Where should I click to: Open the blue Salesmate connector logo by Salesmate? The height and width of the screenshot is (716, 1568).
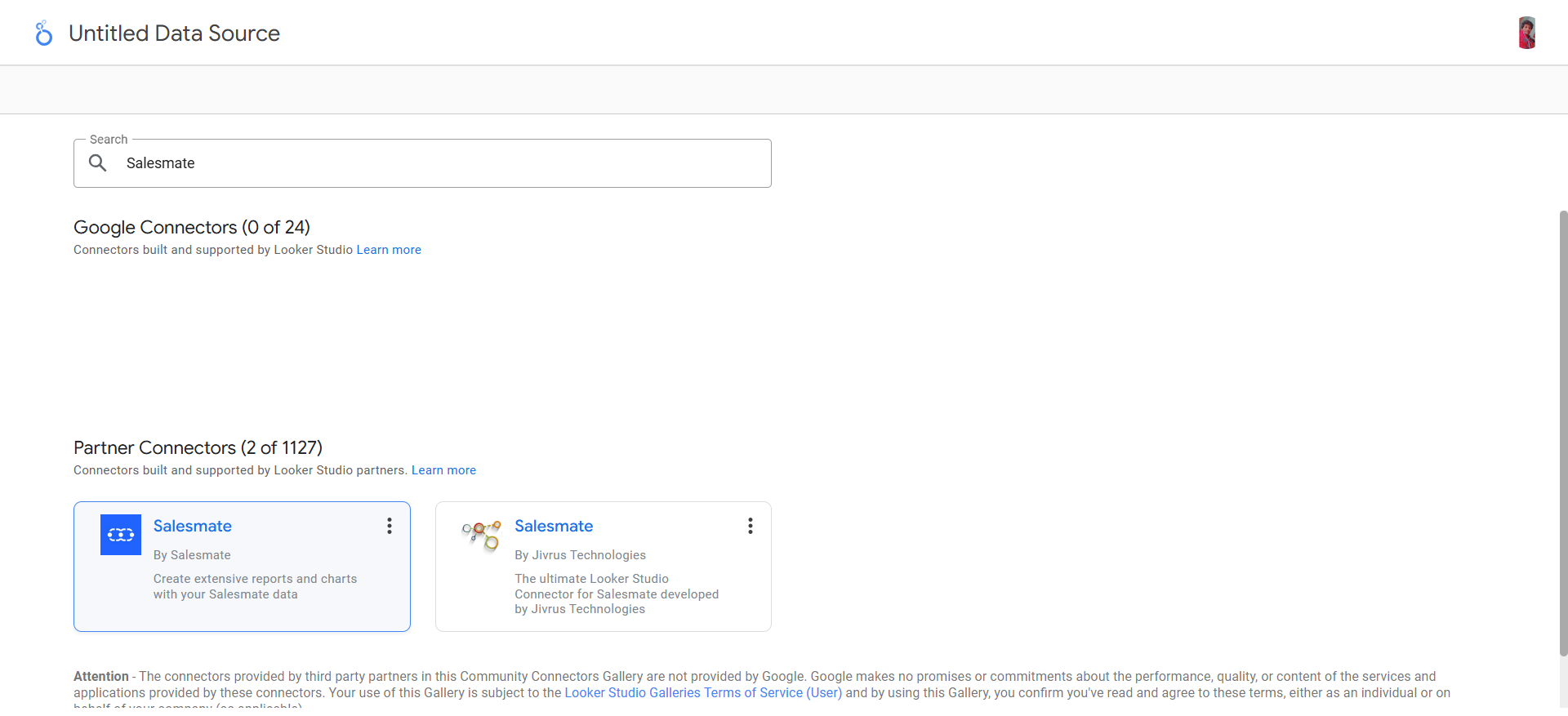[x=121, y=535]
